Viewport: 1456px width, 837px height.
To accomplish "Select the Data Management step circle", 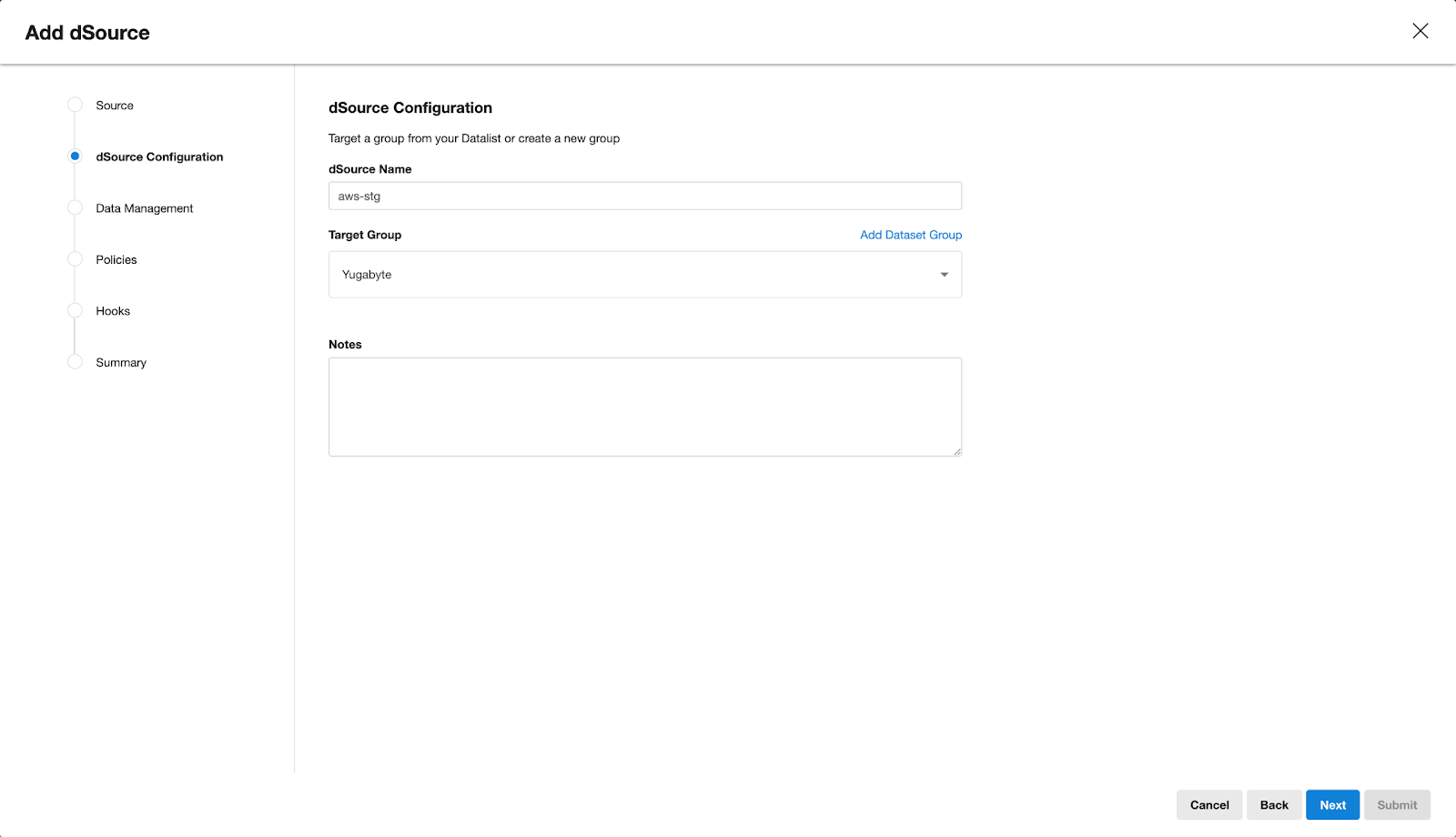I will pyautogui.click(x=75, y=208).
